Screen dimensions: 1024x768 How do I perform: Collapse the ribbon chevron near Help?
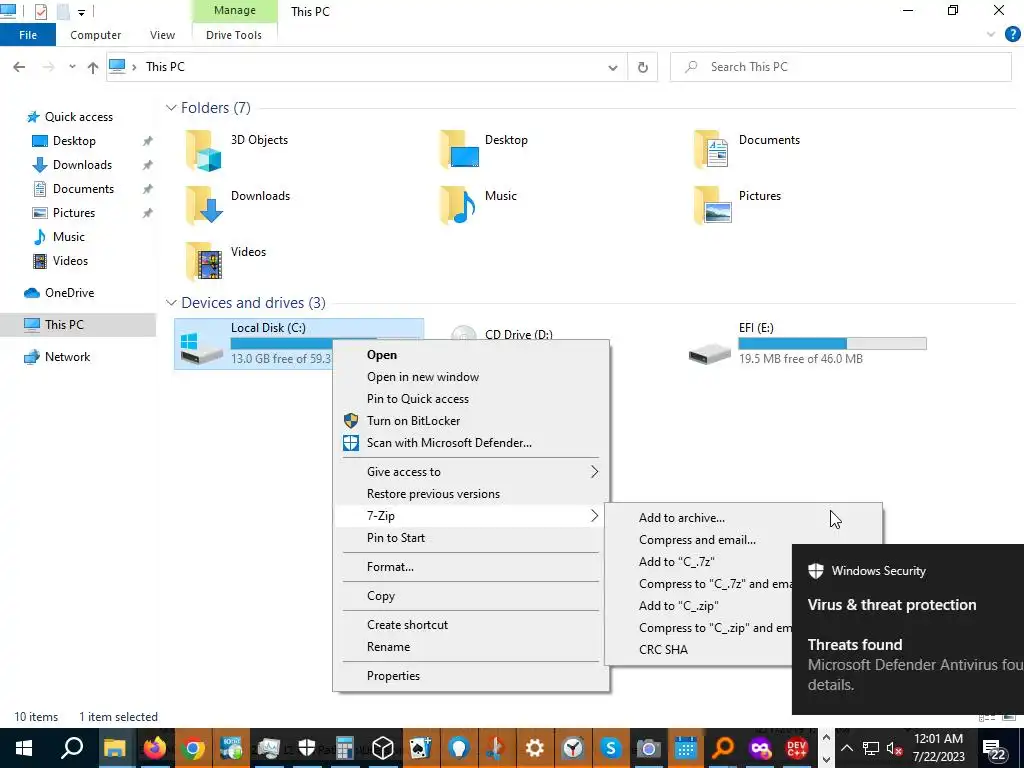991,35
